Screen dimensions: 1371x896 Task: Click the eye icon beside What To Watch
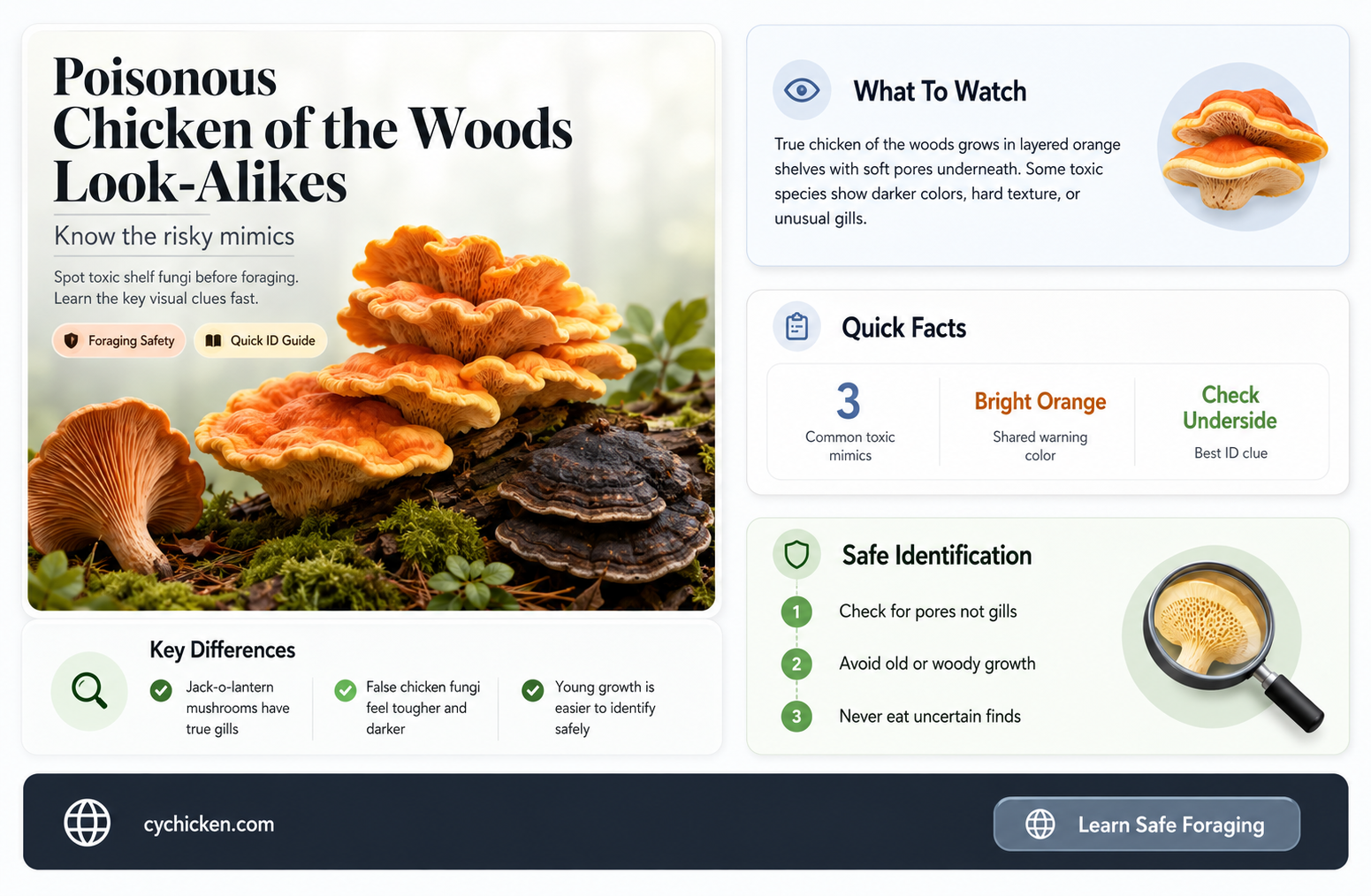[x=802, y=90]
